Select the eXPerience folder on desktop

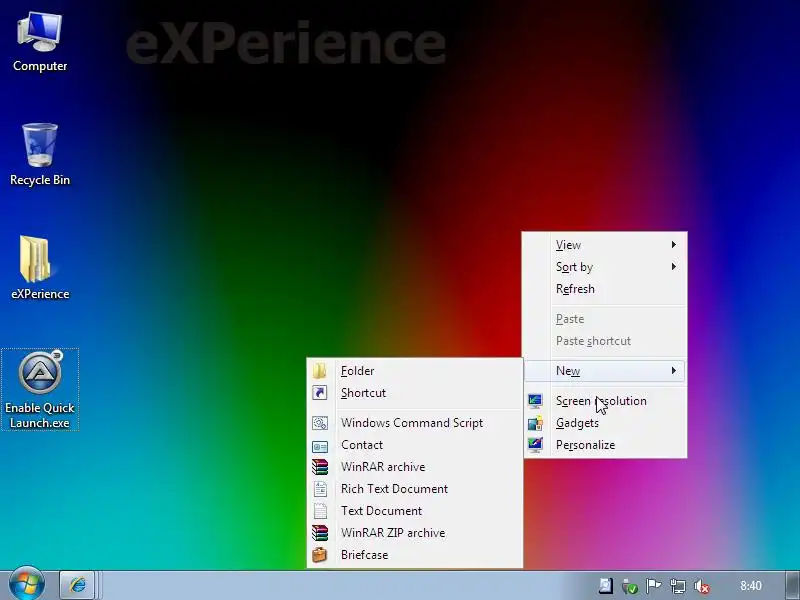pos(40,268)
